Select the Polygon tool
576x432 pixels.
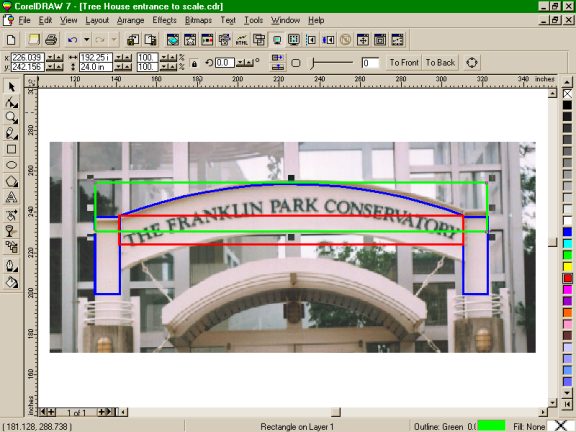tap(11, 181)
